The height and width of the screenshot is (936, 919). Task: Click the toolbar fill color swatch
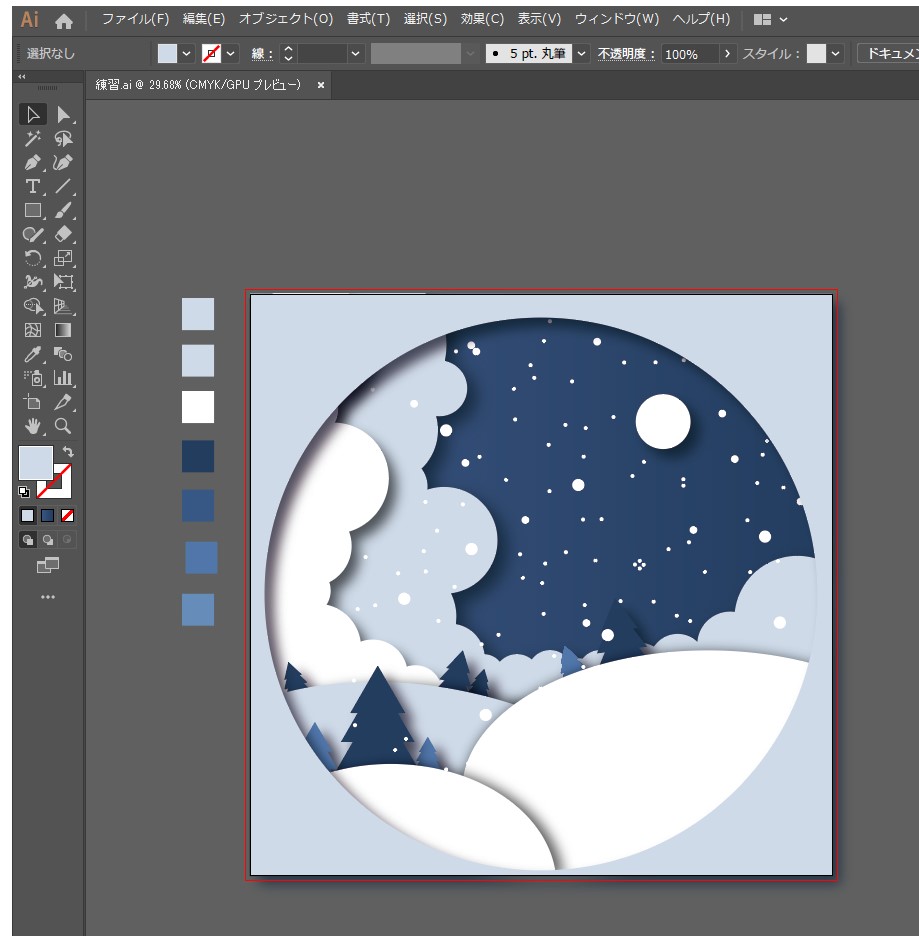(36, 463)
